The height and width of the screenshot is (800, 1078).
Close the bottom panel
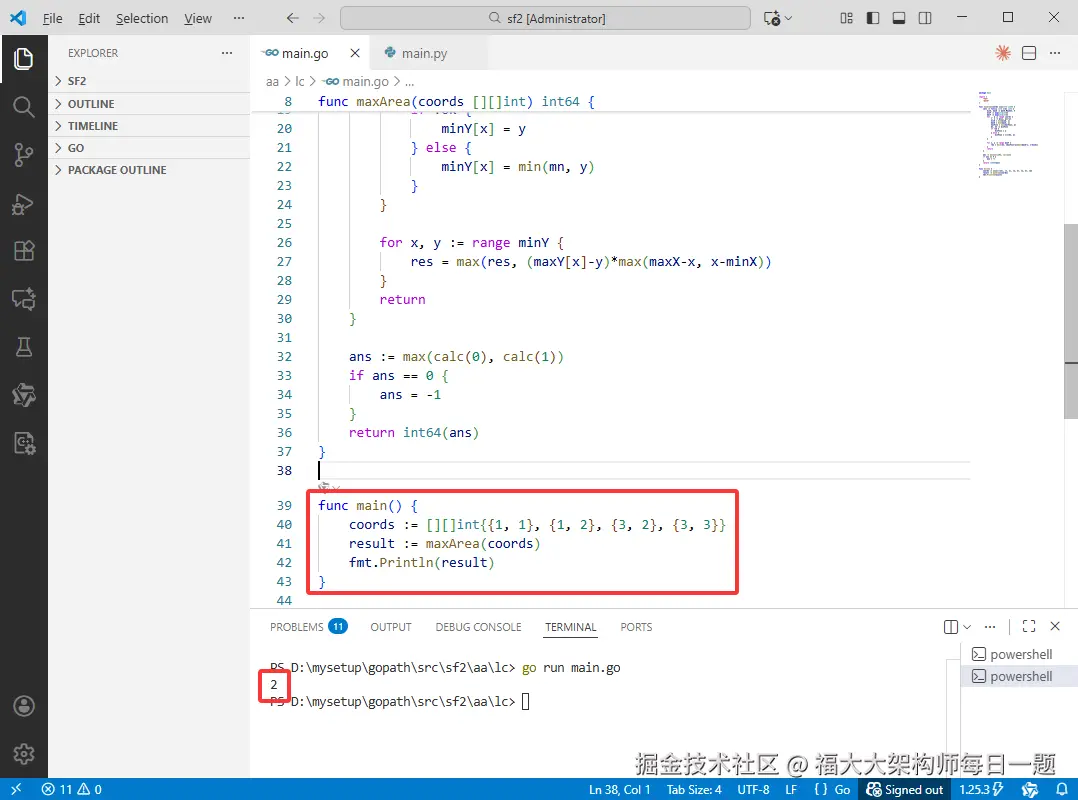coord(1055,626)
